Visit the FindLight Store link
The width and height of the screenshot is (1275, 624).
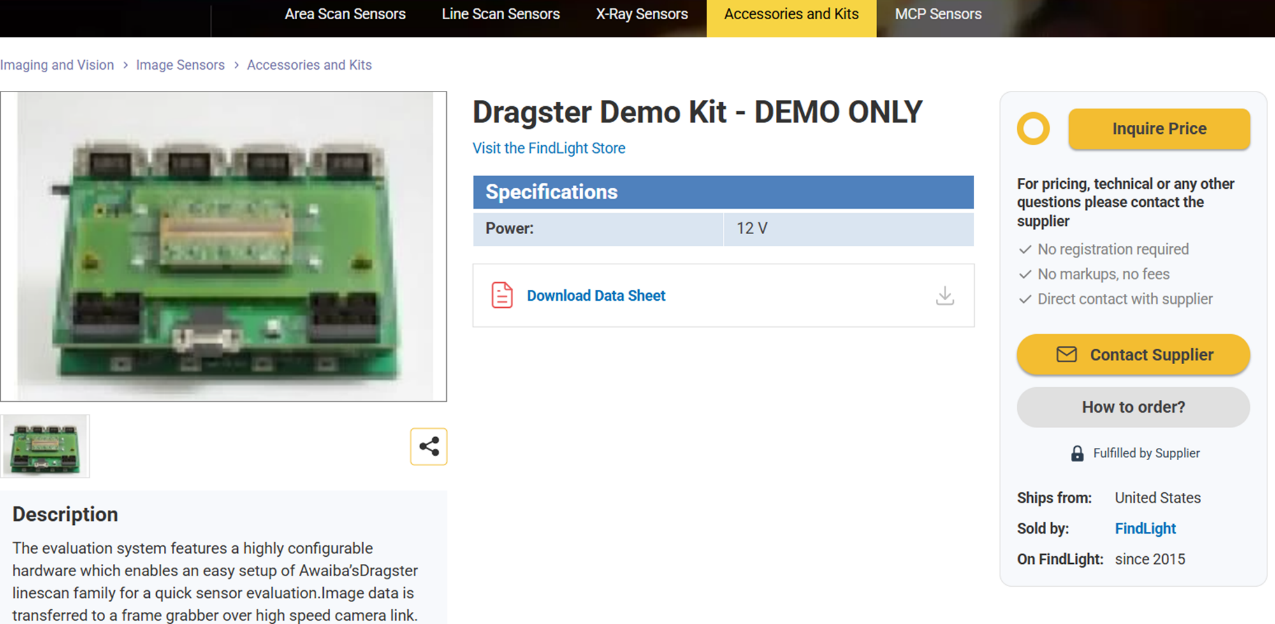click(548, 148)
